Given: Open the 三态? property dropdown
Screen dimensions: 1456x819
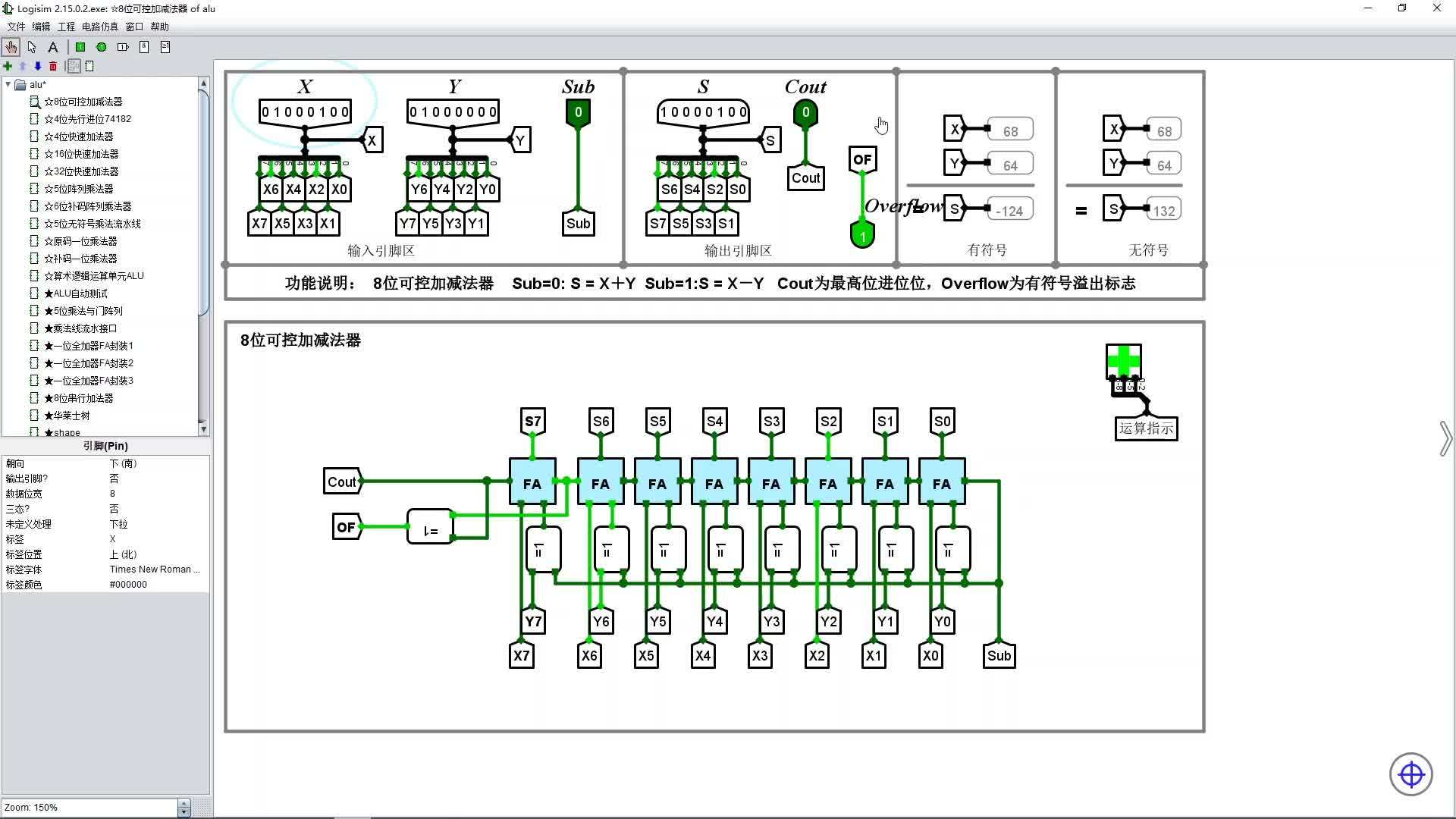Looking at the screenshot, I should [x=158, y=509].
